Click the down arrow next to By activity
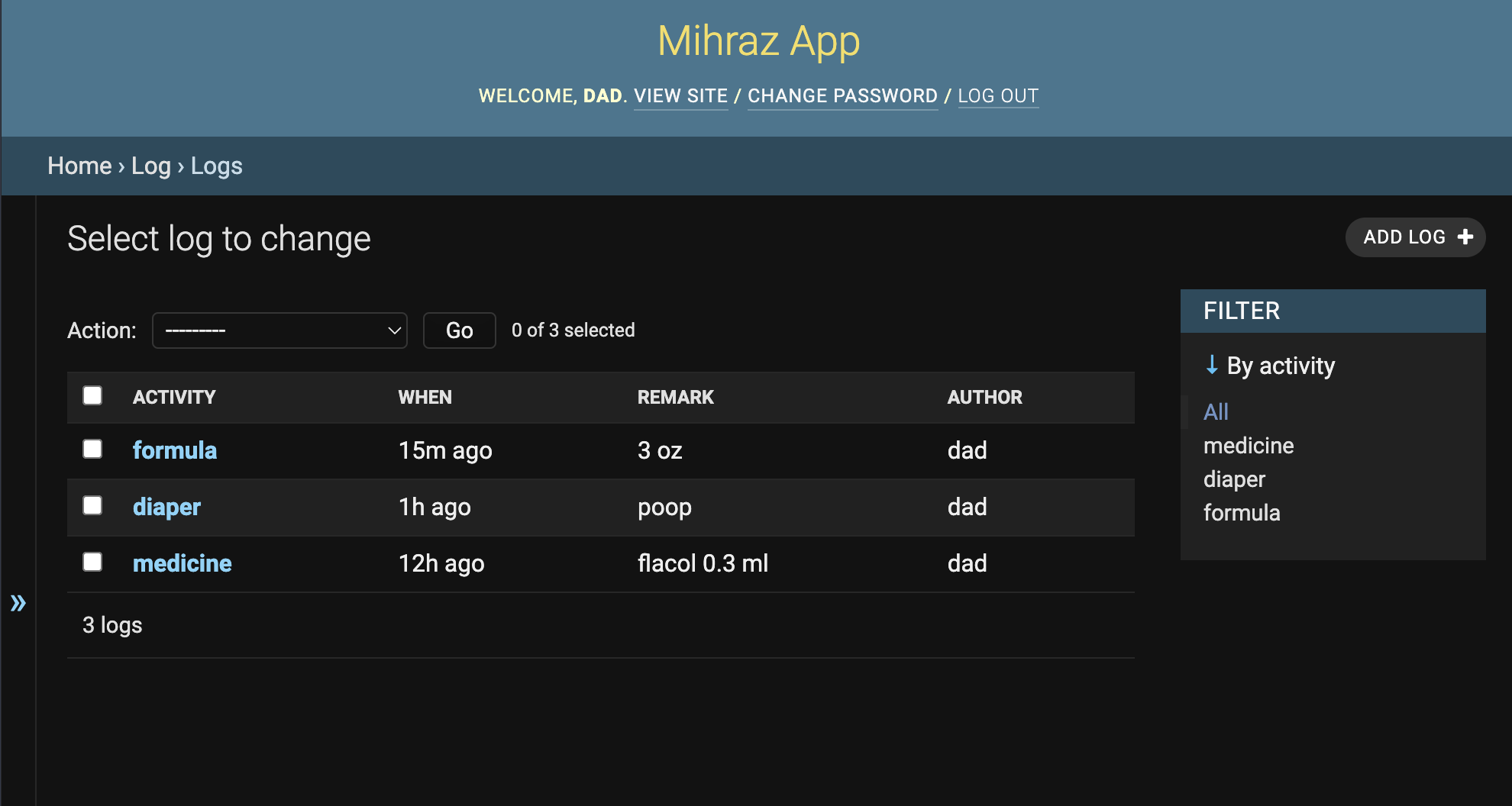This screenshot has height=806, width=1512. [x=1212, y=366]
